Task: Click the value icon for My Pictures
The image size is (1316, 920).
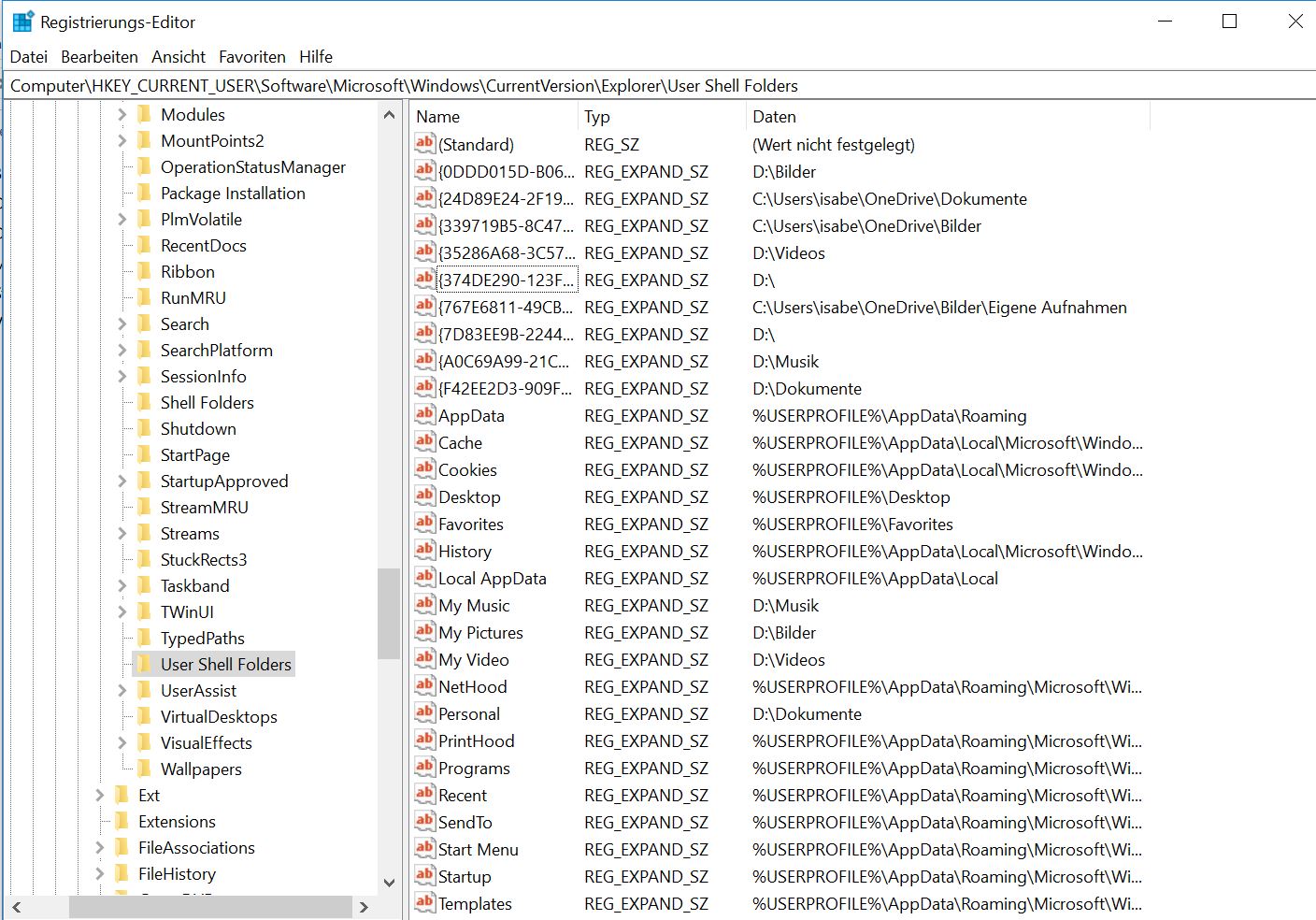Action: (425, 632)
